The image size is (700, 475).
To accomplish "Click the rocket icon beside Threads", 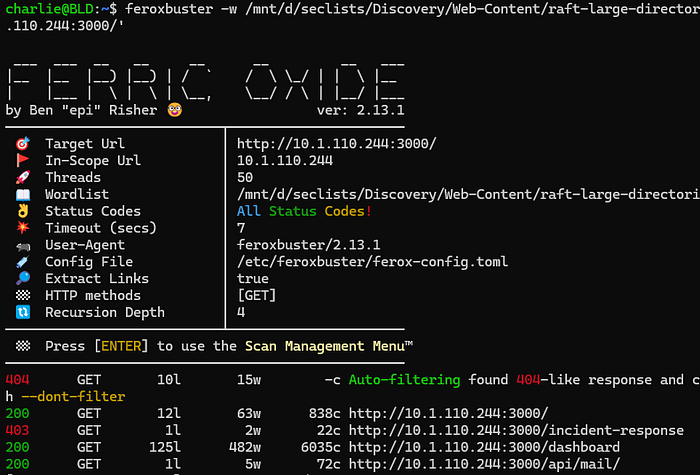I will coord(23,177).
